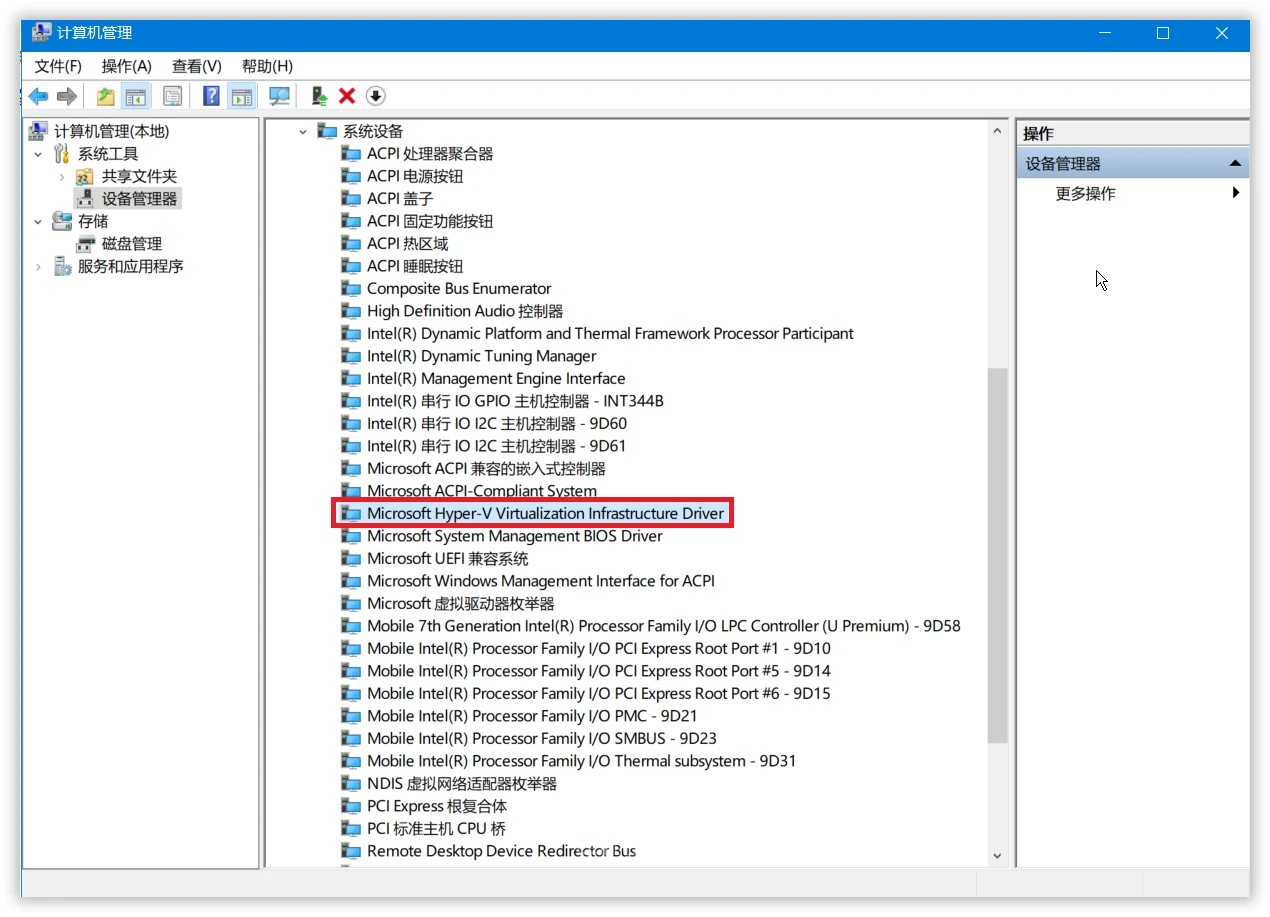Select Microsoft Hyper-V Virtualization Infrastructure Driver
Viewport: 1270px width, 917px height.
coord(544,514)
